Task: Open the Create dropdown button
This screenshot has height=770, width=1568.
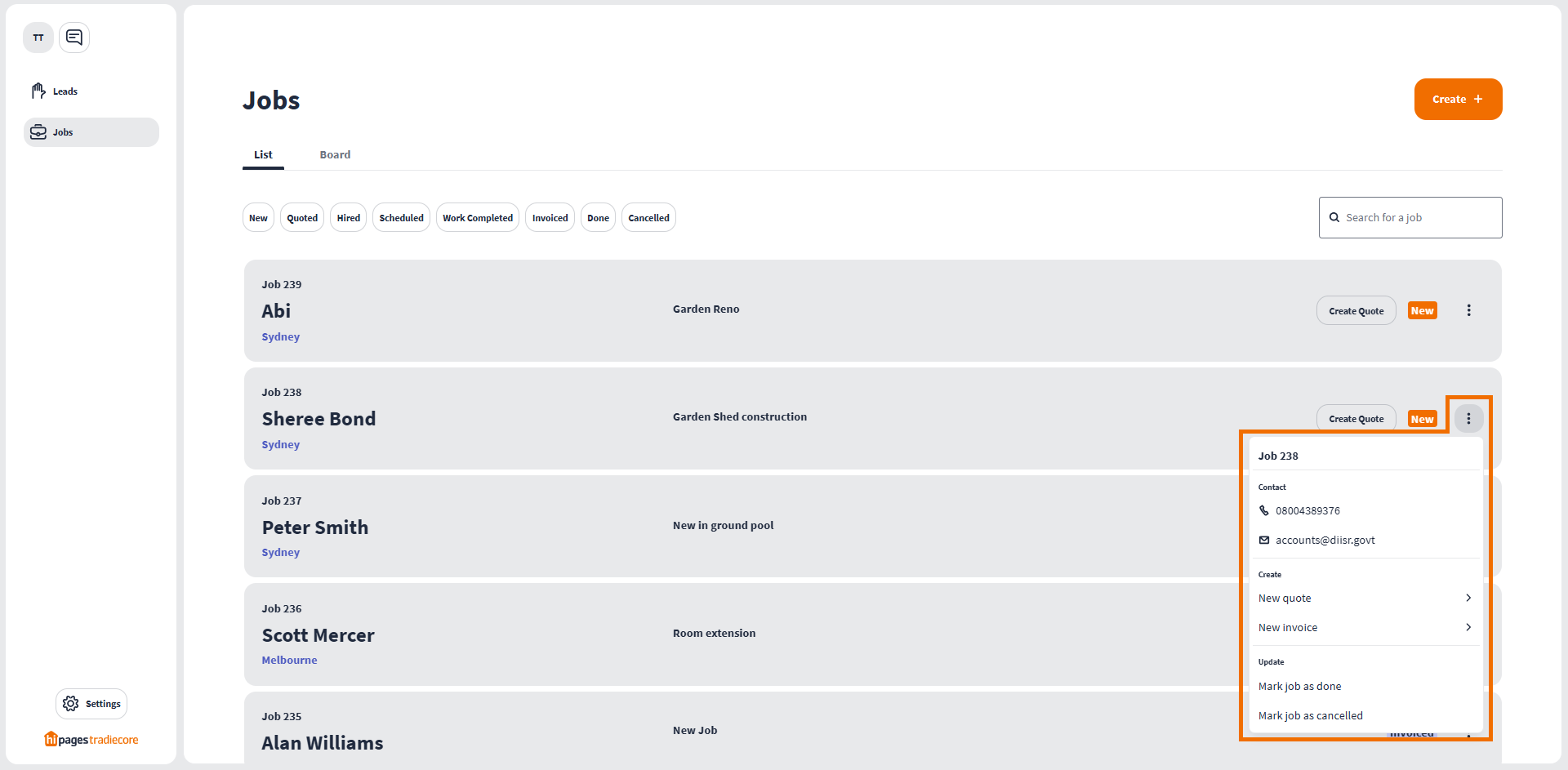Action: point(1458,100)
